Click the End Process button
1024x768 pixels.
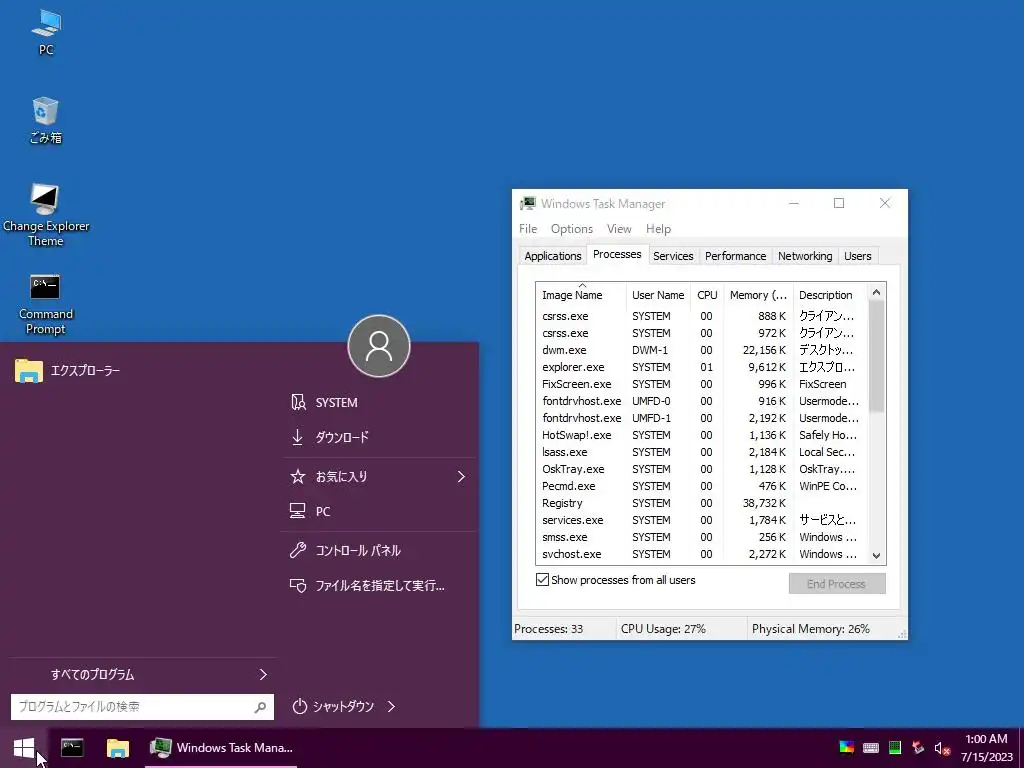click(x=837, y=584)
